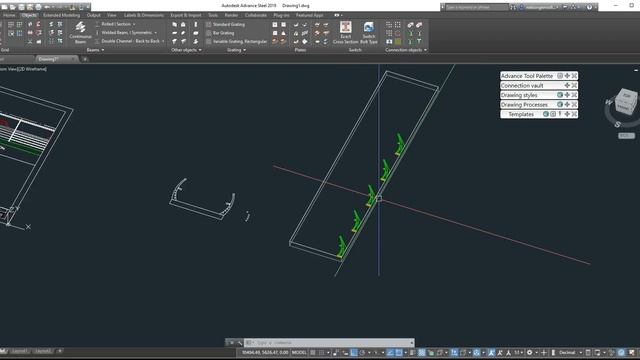
Task: Click the keyword search box in title bar
Action: (x=476, y=7)
